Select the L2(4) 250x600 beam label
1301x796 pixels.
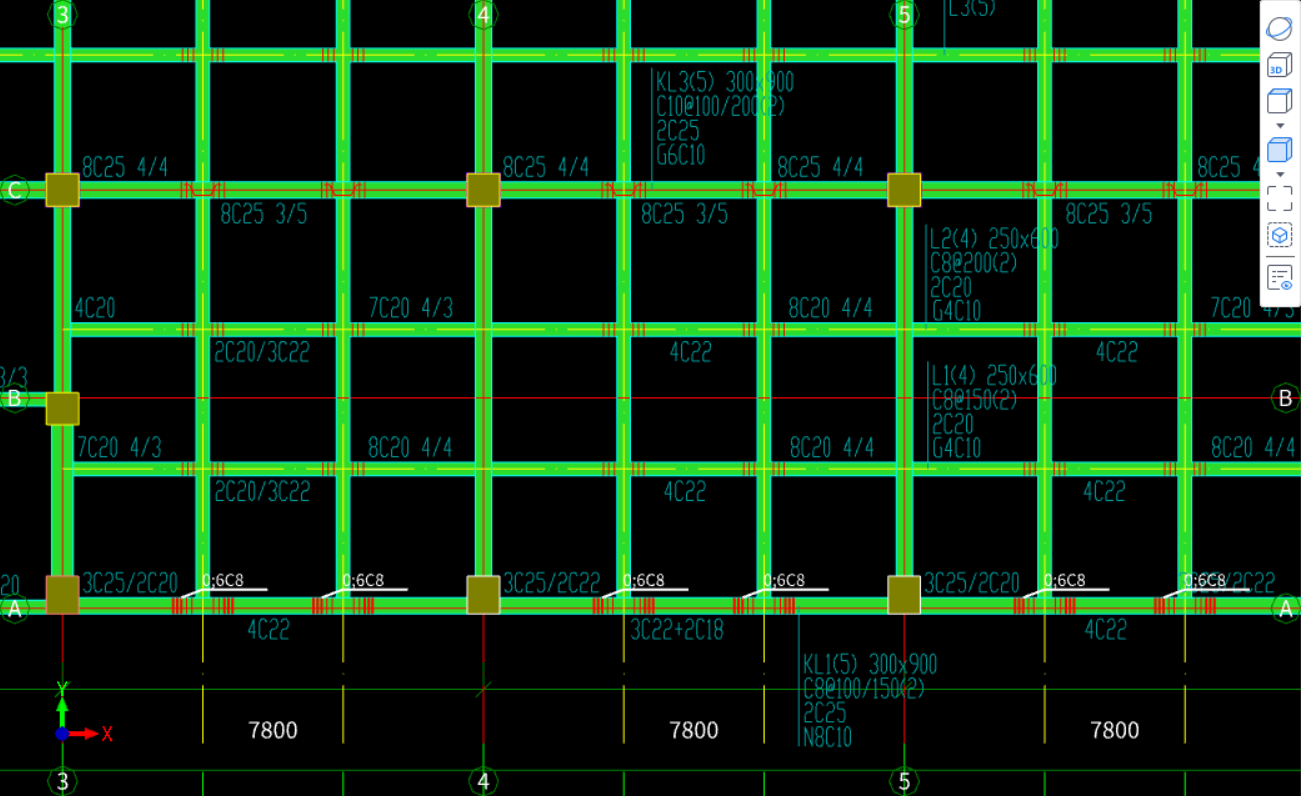click(994, 239)
